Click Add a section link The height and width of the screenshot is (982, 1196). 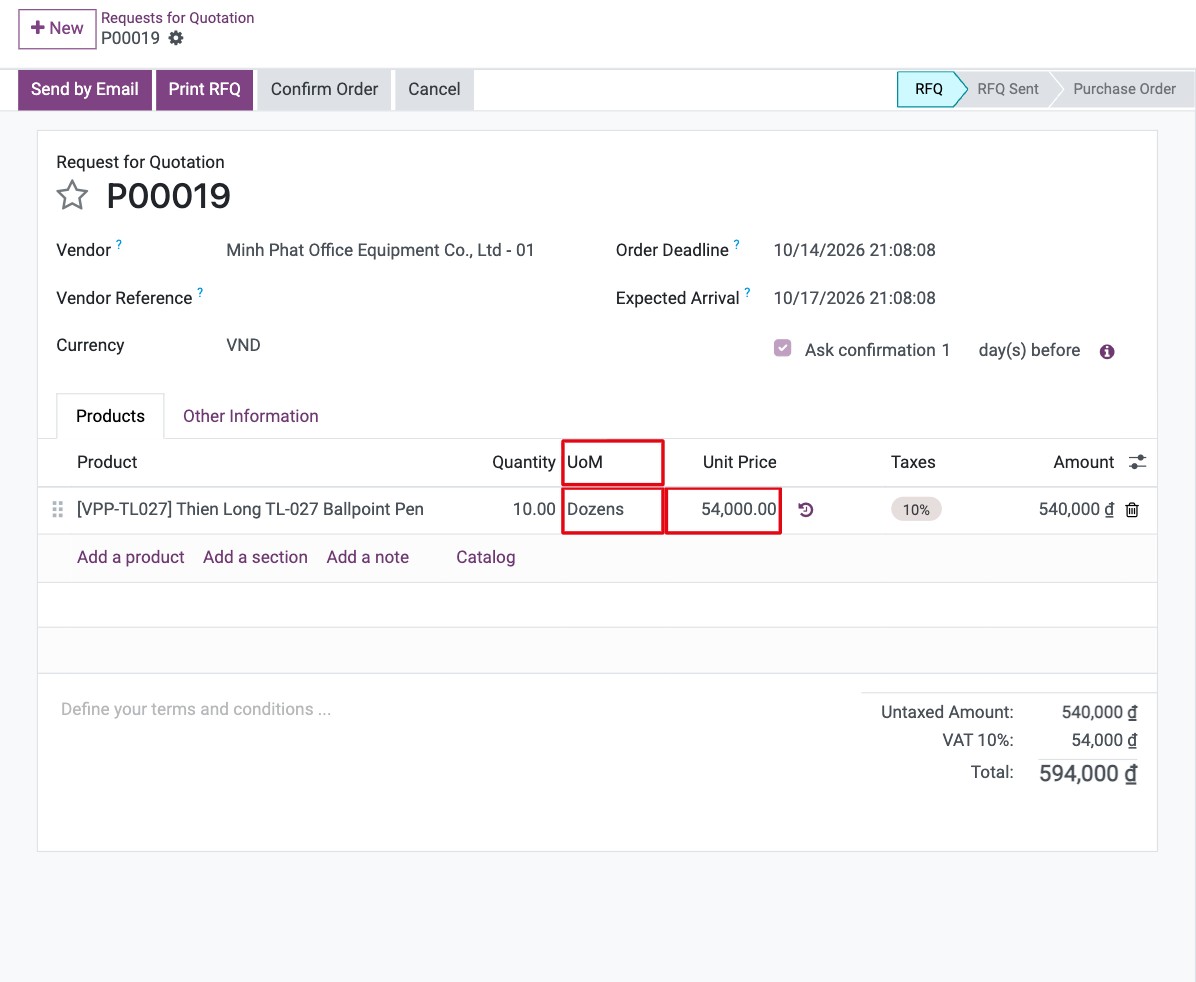pos(256,557)
